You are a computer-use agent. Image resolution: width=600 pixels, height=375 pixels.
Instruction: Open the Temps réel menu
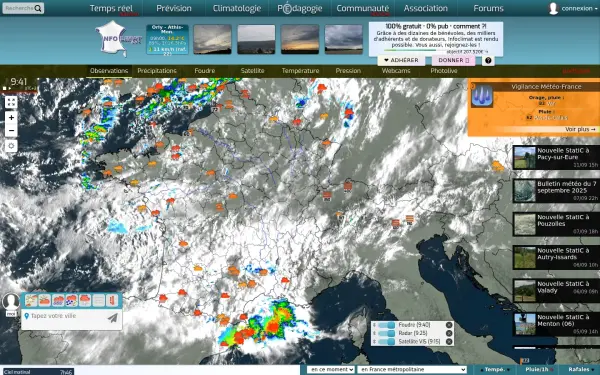tap(111, 8)
